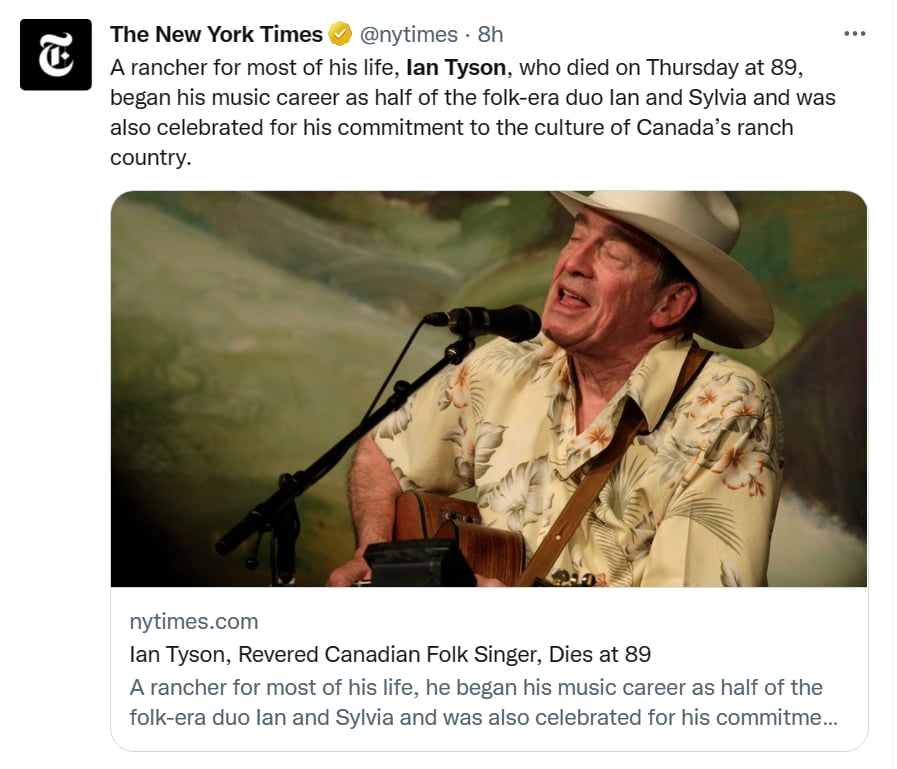Click the gold verified badge icon
Image resolution: width=897 pixels, height=769 pixels.
340,34
